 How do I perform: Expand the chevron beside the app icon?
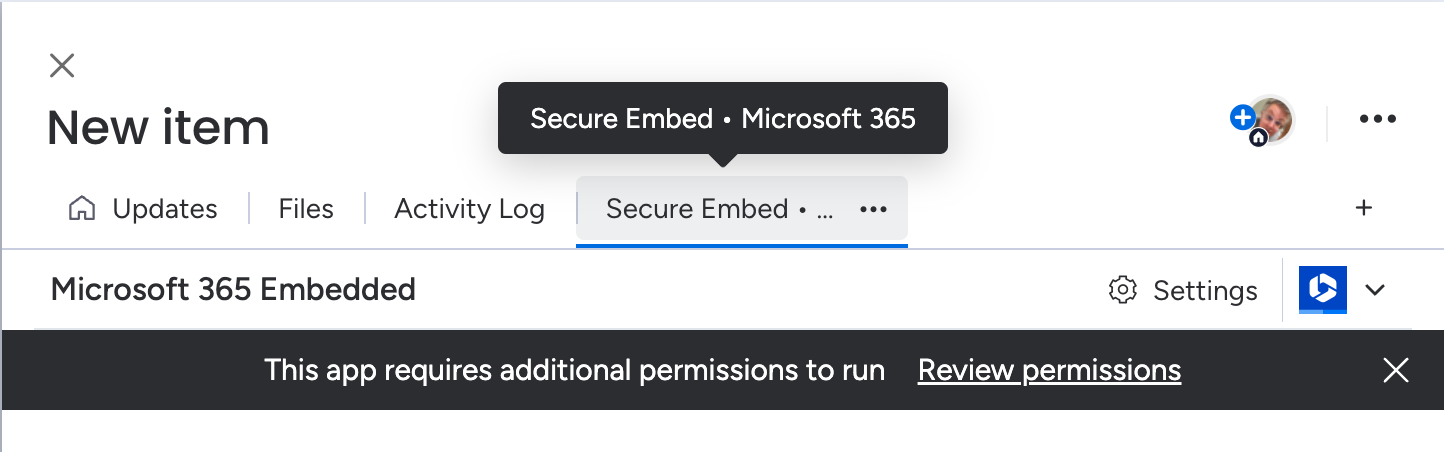[x=1375, y=290]
